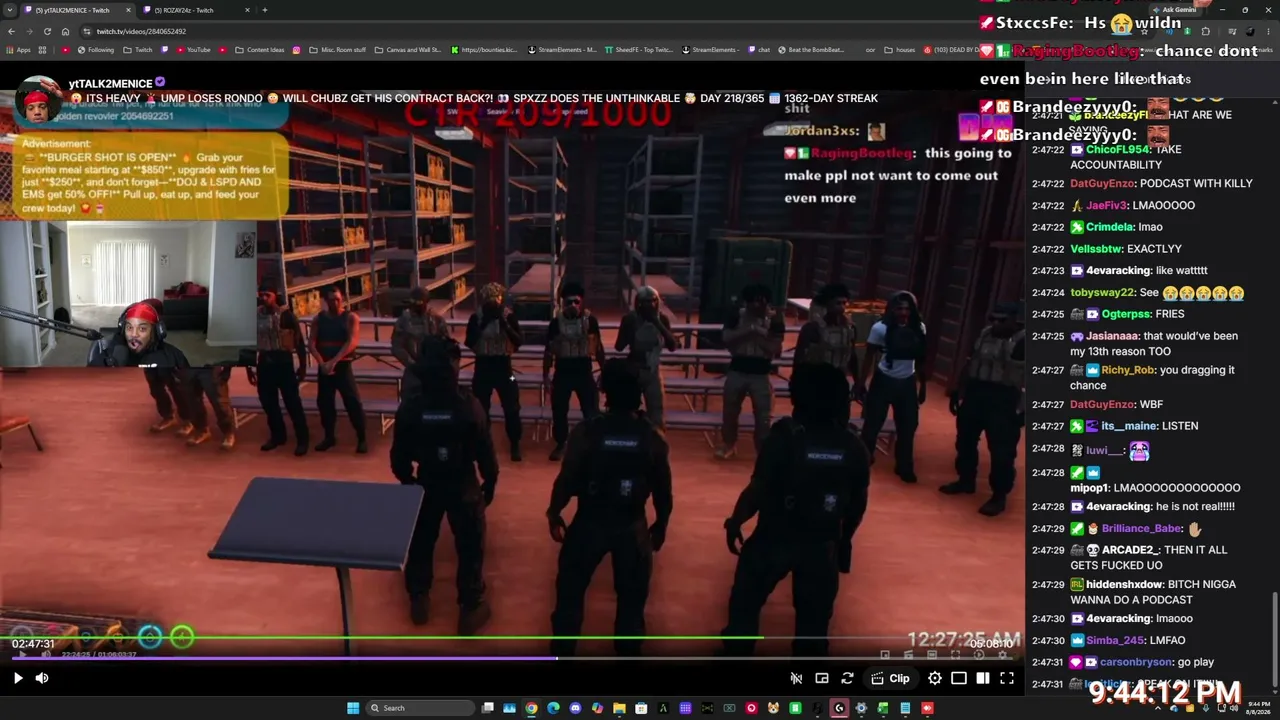Collapse chat with the side panel icon

pyautogui.click(x=983, y=678)
